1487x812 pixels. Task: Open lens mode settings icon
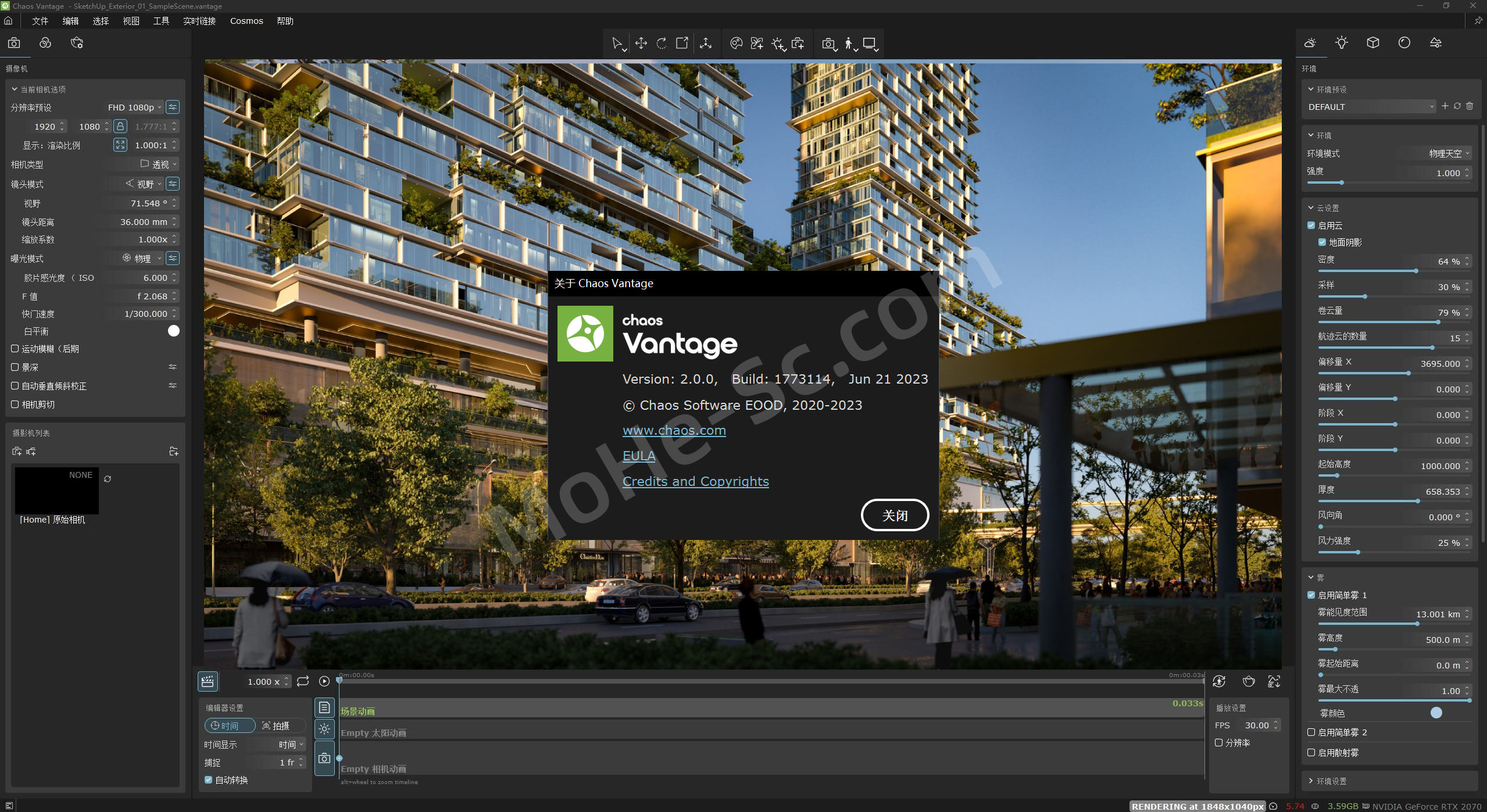(x=173, y=184)
